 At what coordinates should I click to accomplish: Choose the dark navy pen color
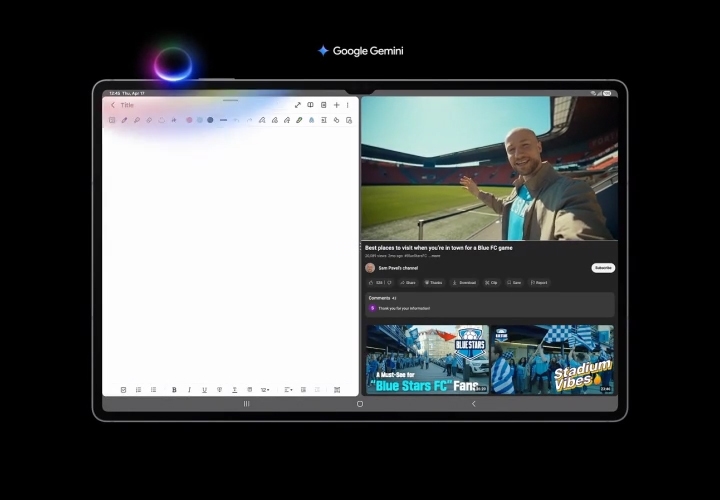(210, 120)
